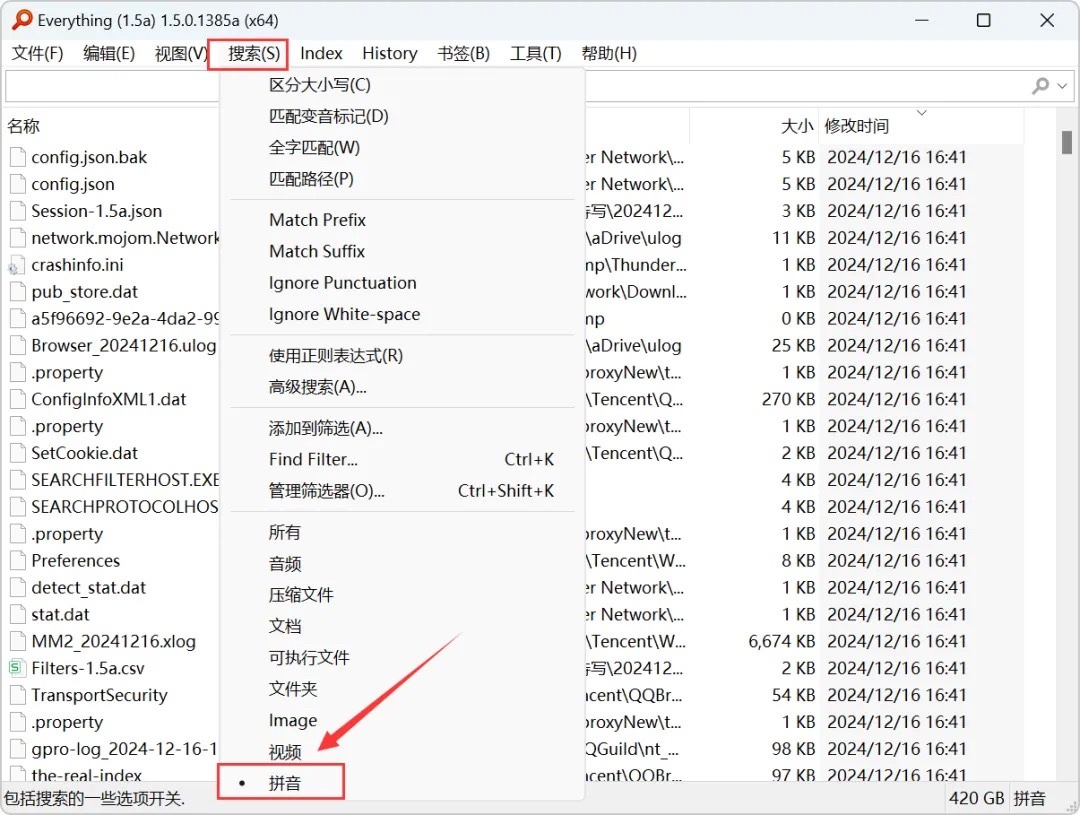Click the file icon of Preferences

tap(17, 561)
